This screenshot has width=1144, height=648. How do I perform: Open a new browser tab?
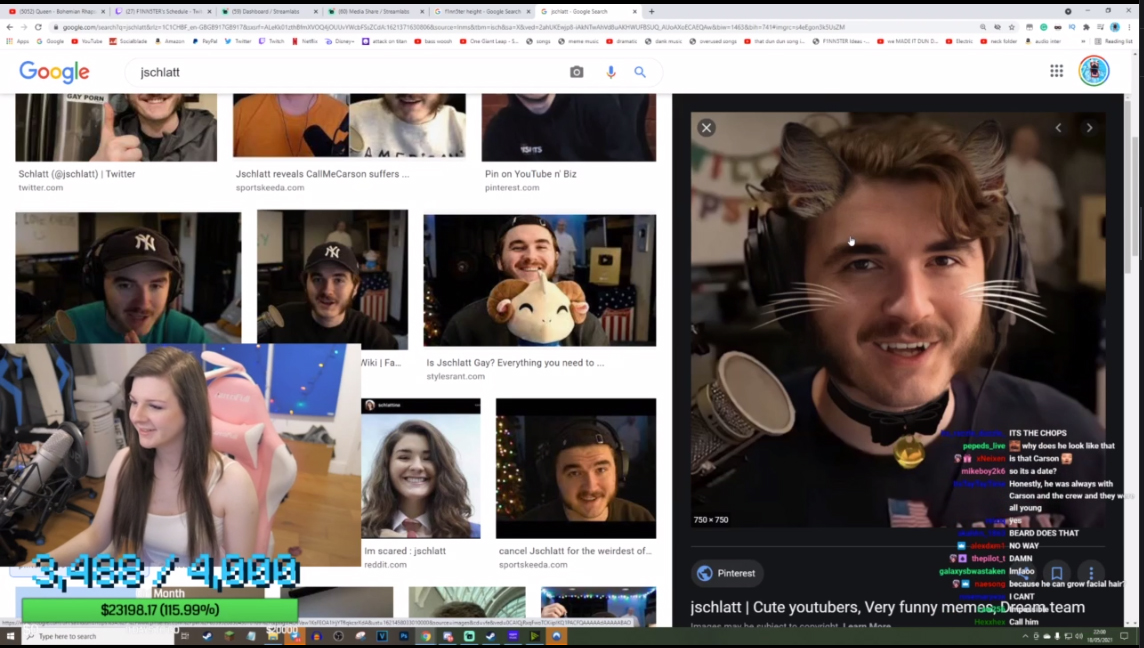click(652, 12)
